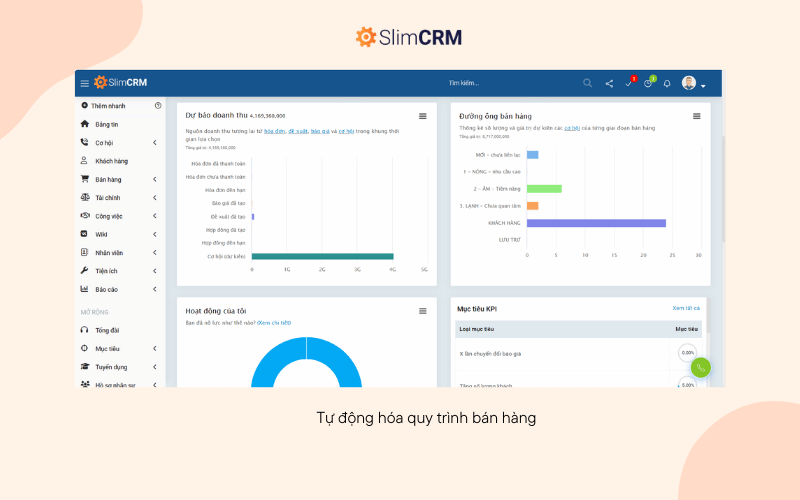Click the Thêm nhanh plus icon

[85, 105]
